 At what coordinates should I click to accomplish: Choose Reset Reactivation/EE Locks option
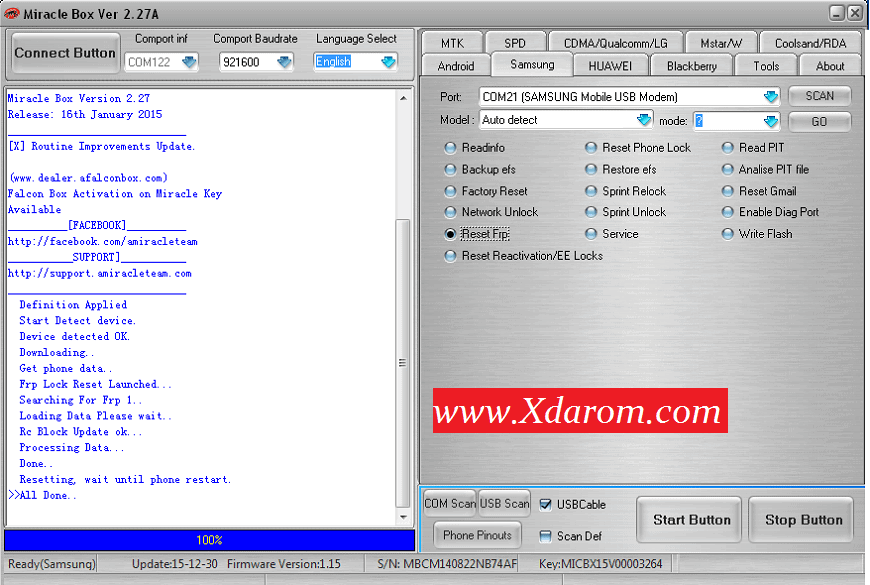point(451,256)
